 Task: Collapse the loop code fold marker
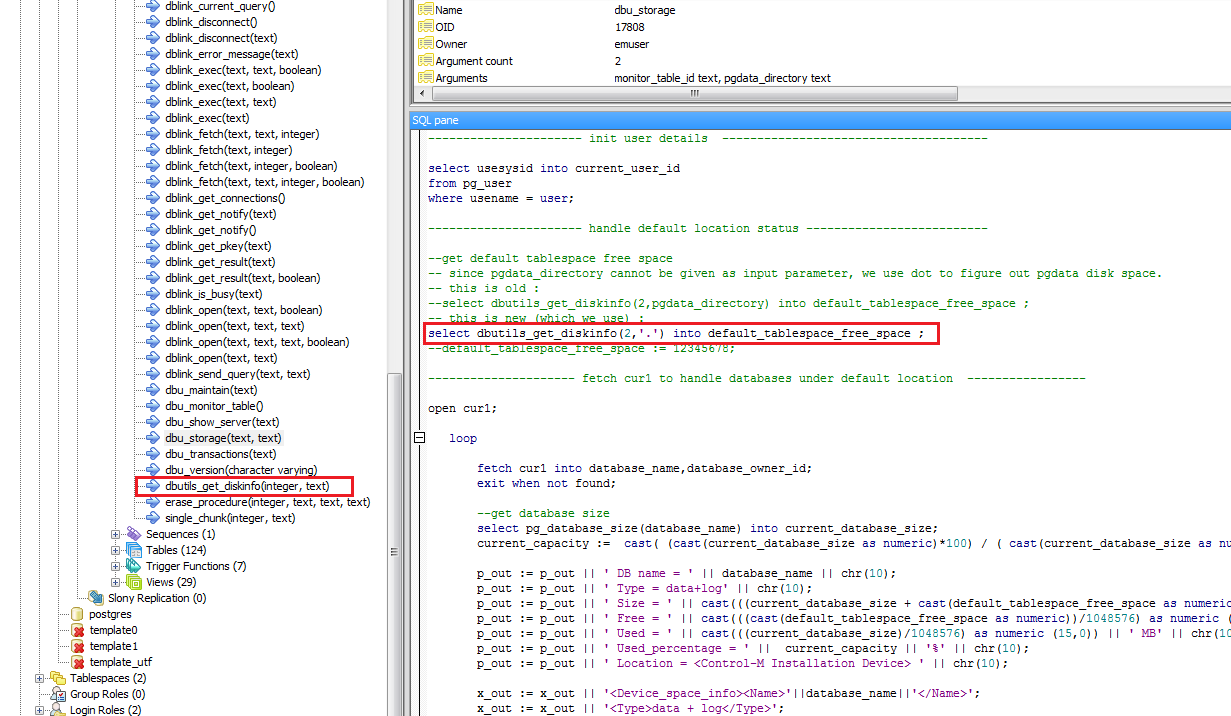pyautogui.click(x=419, y=438)
